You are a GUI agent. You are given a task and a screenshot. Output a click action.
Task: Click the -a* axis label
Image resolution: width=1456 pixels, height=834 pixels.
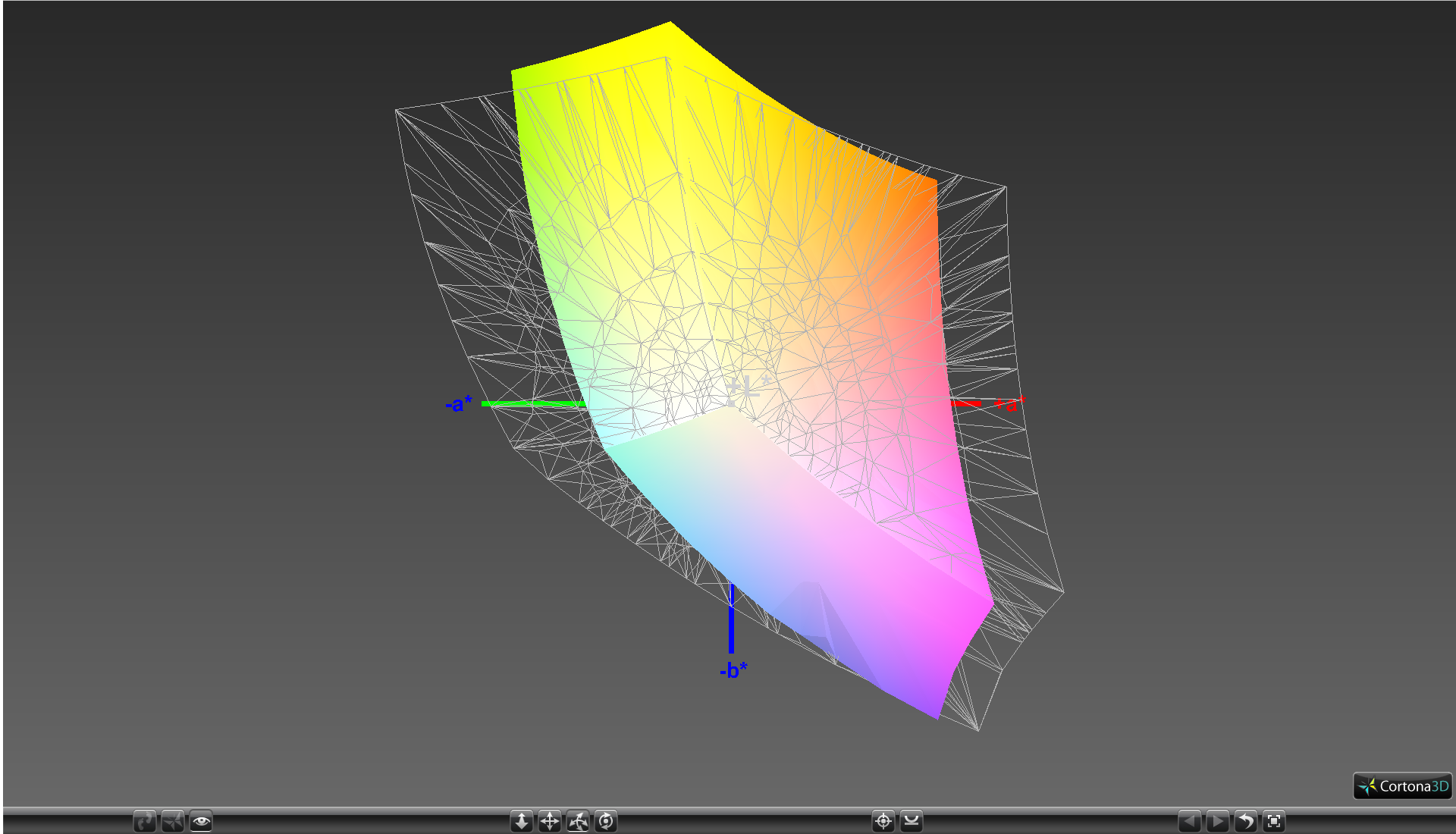point(459,403)
